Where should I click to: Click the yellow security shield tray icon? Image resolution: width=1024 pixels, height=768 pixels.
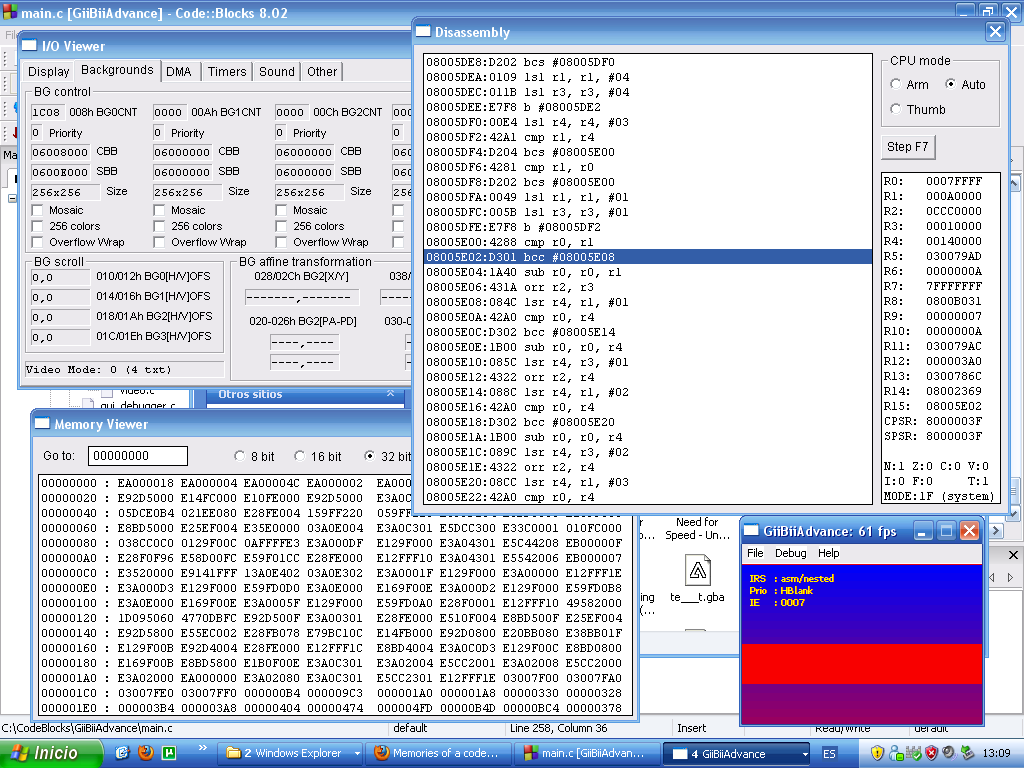[x=877, y=753]
